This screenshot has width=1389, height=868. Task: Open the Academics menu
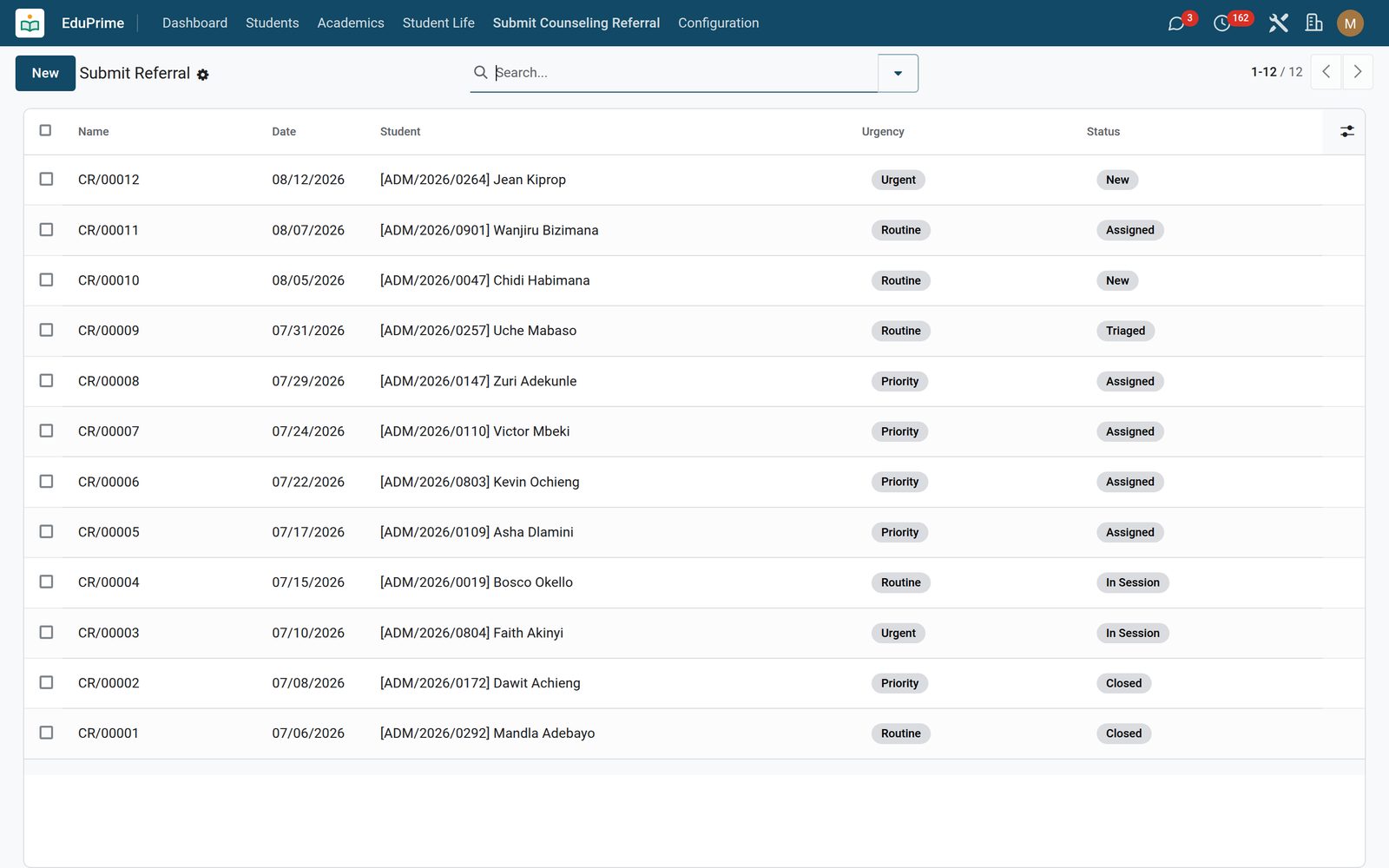351,23
